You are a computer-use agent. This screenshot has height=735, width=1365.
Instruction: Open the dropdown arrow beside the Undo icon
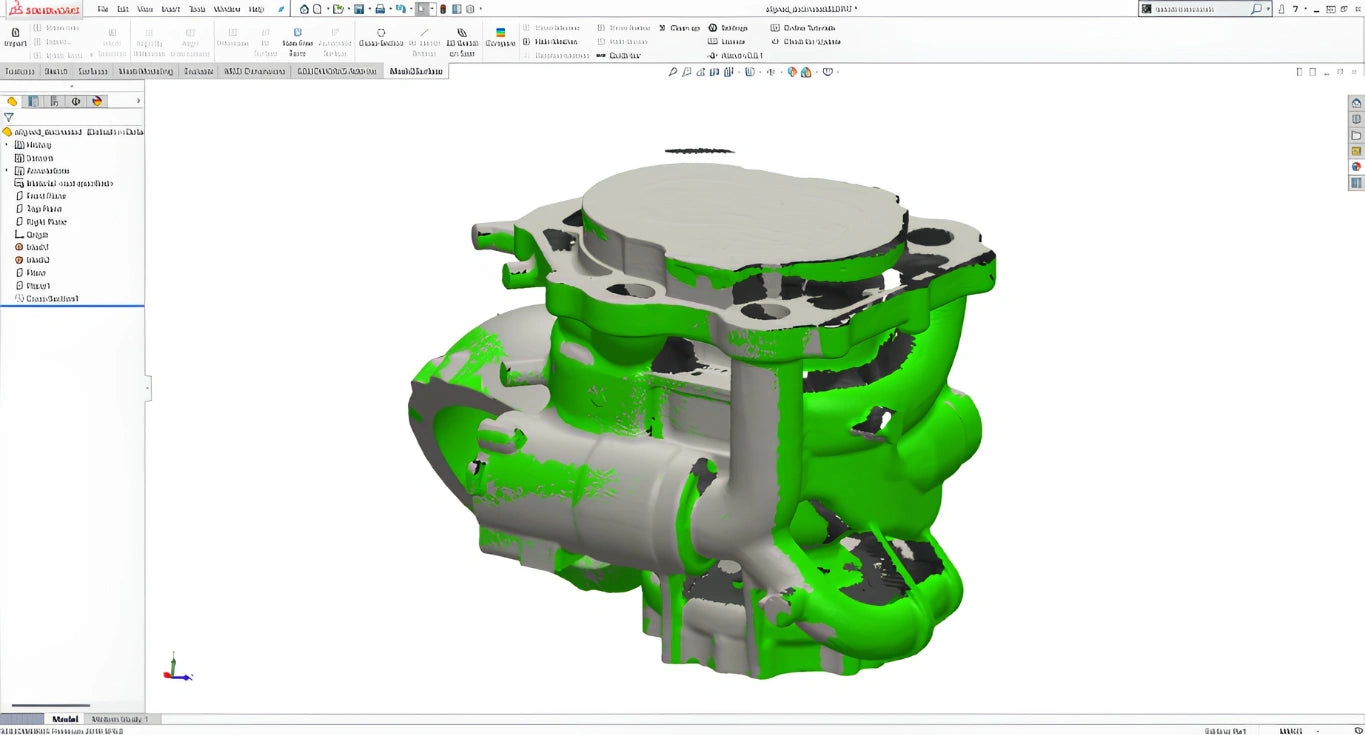click(410, 9)
